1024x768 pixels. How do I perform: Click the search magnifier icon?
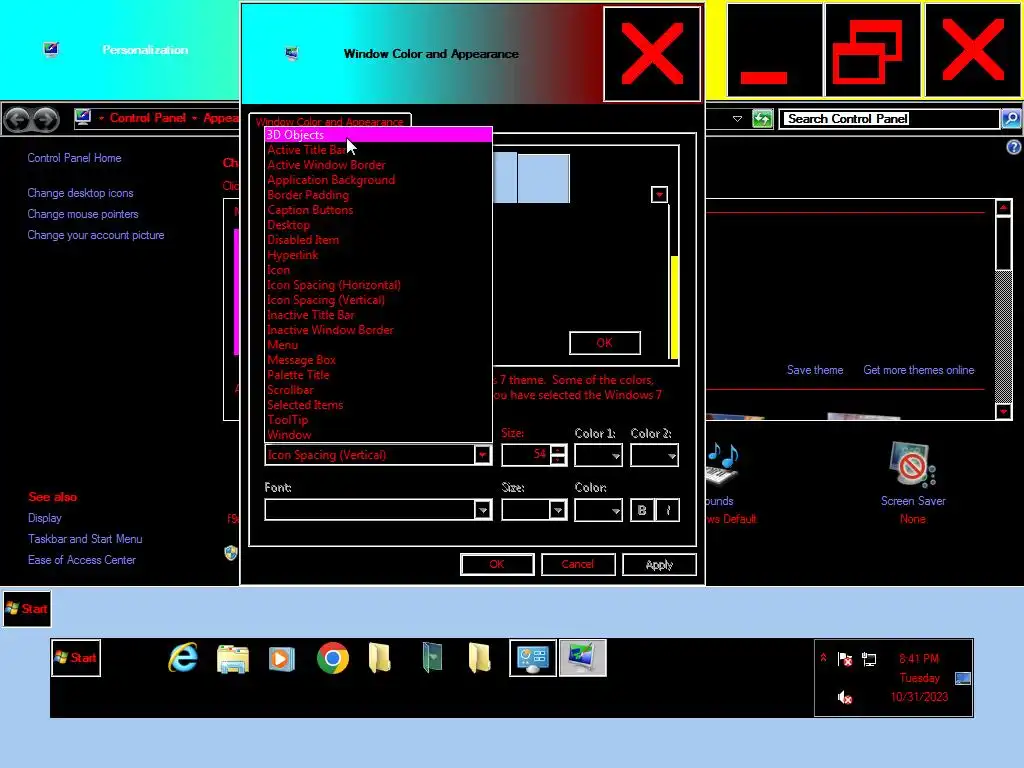coord(1010,119)
